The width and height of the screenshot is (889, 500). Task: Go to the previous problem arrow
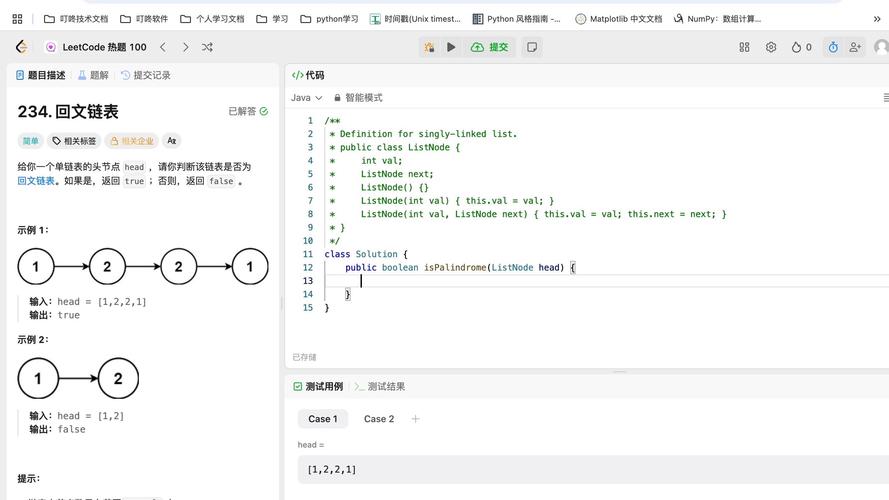point(163,47)
